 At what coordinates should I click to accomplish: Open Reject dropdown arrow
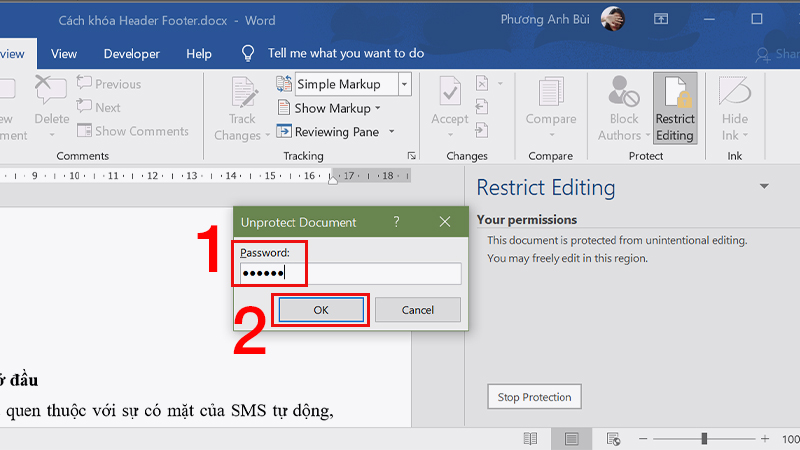point(500,83)
